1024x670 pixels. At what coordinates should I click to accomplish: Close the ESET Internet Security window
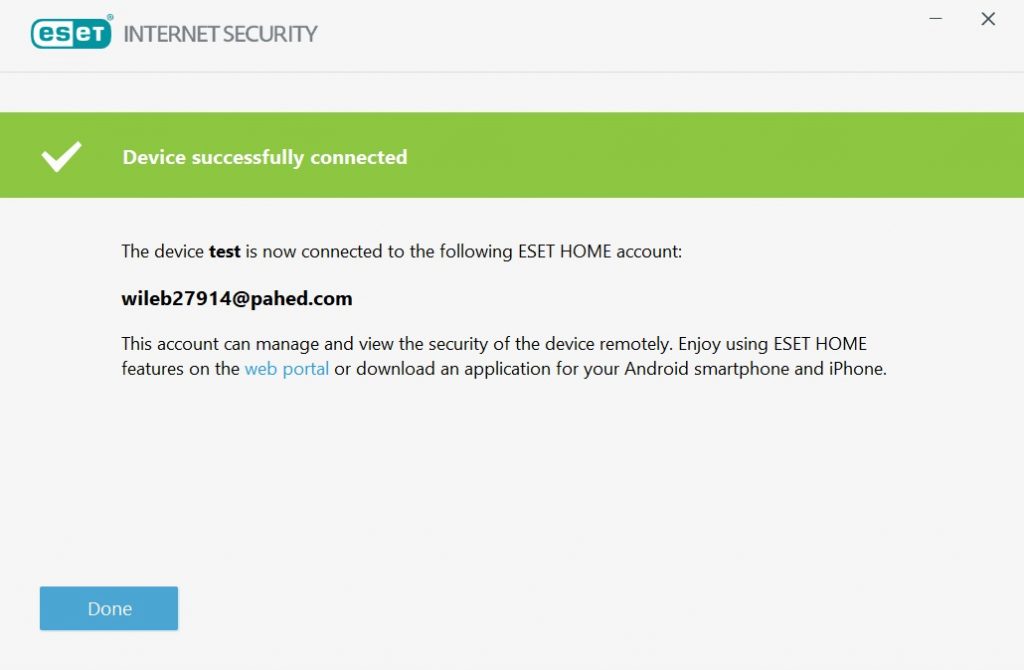(988, 19)
